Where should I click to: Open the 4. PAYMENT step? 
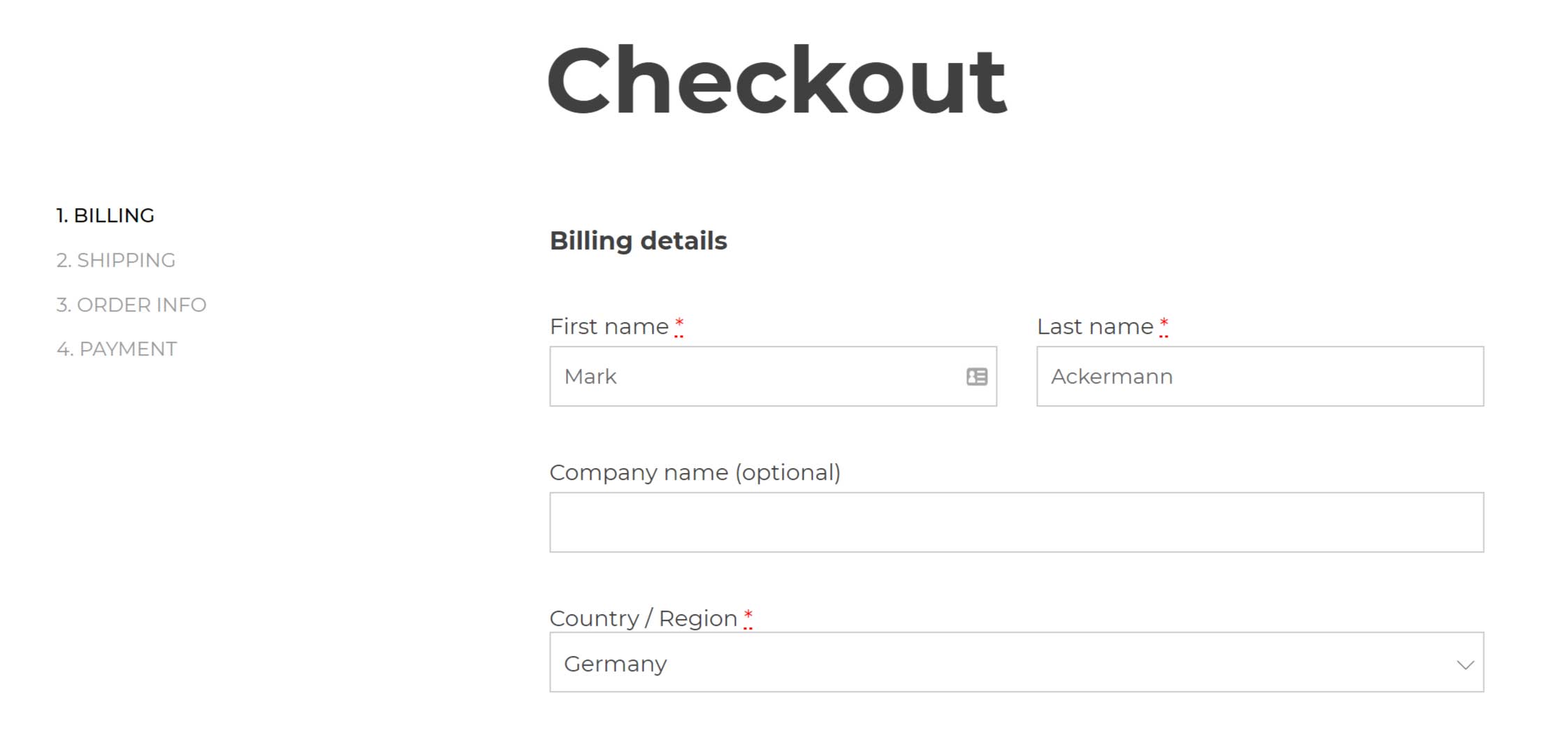tap(117, 349)
